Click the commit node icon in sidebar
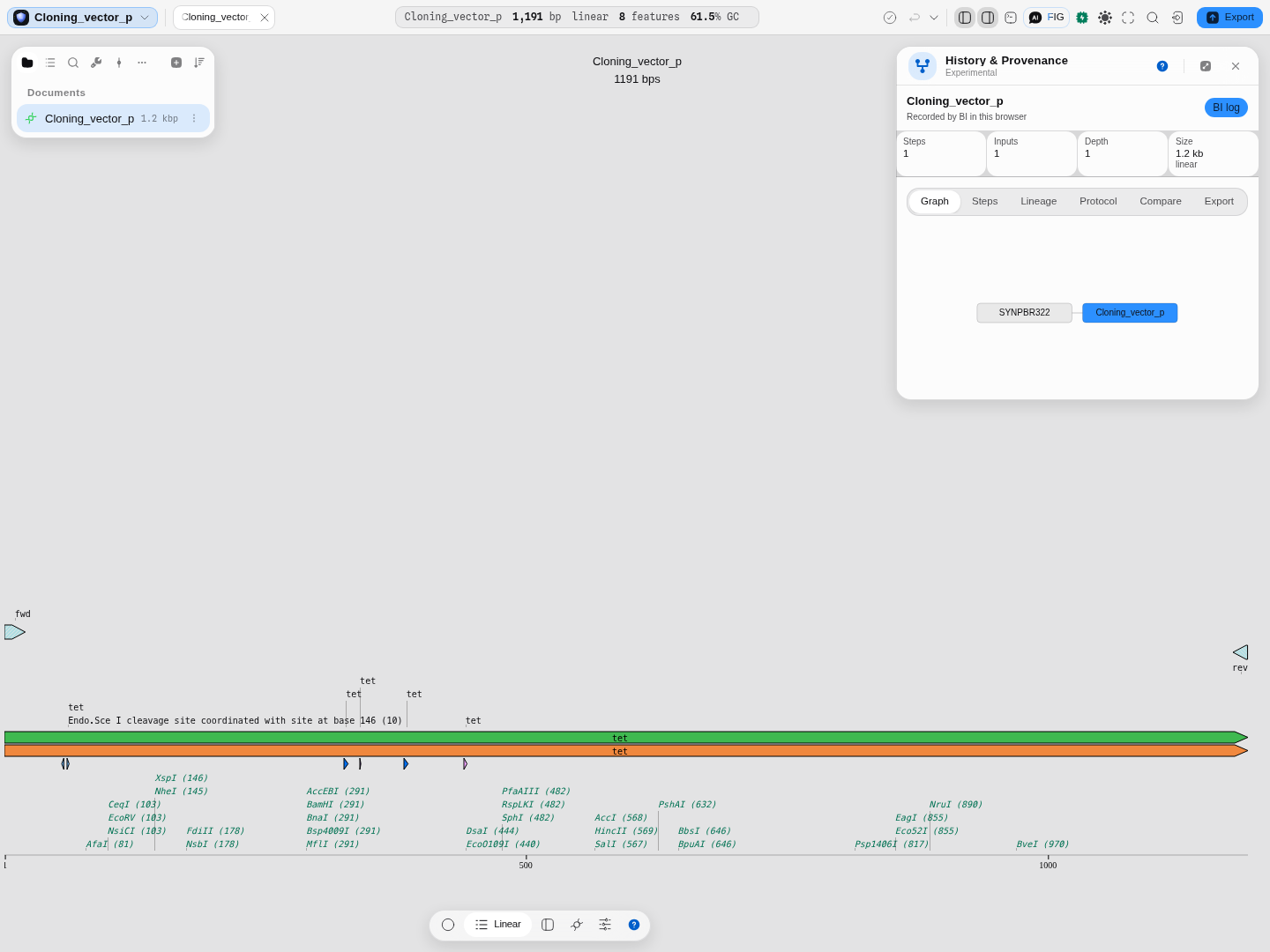This screenshot has width=1270, height=952. coord(119,63)
